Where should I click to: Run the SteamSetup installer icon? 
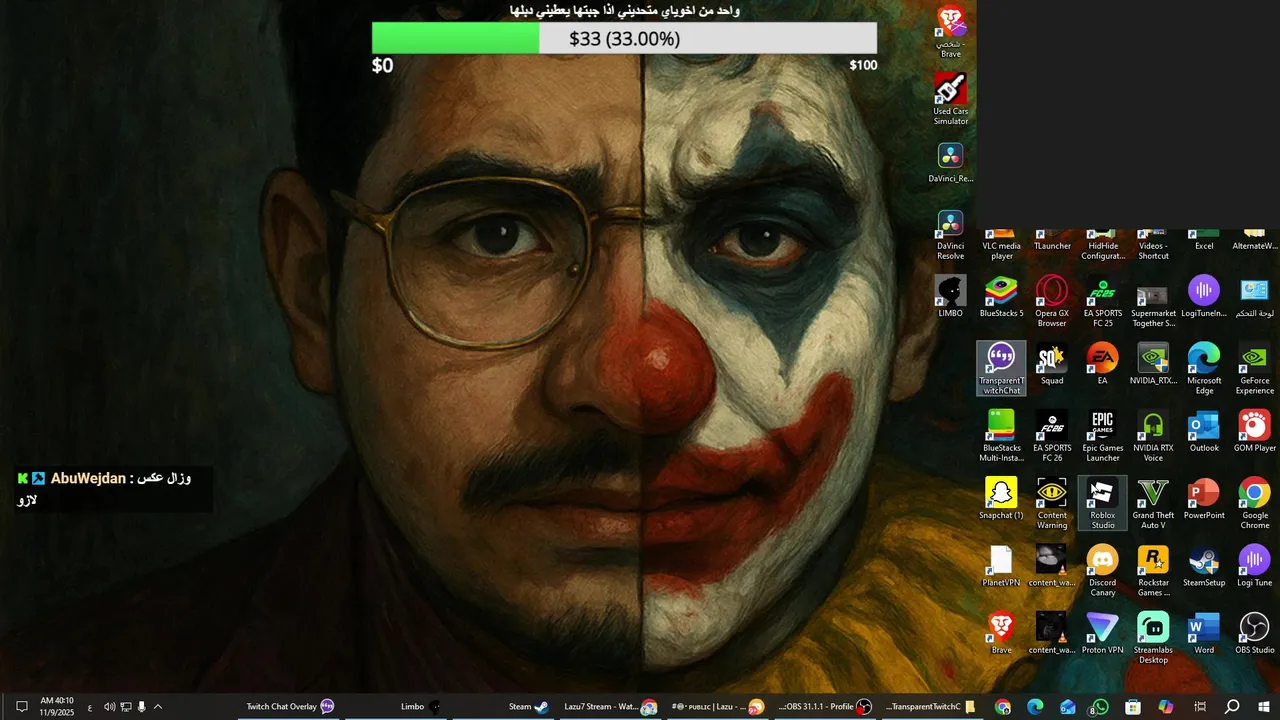coord(1204,566)
